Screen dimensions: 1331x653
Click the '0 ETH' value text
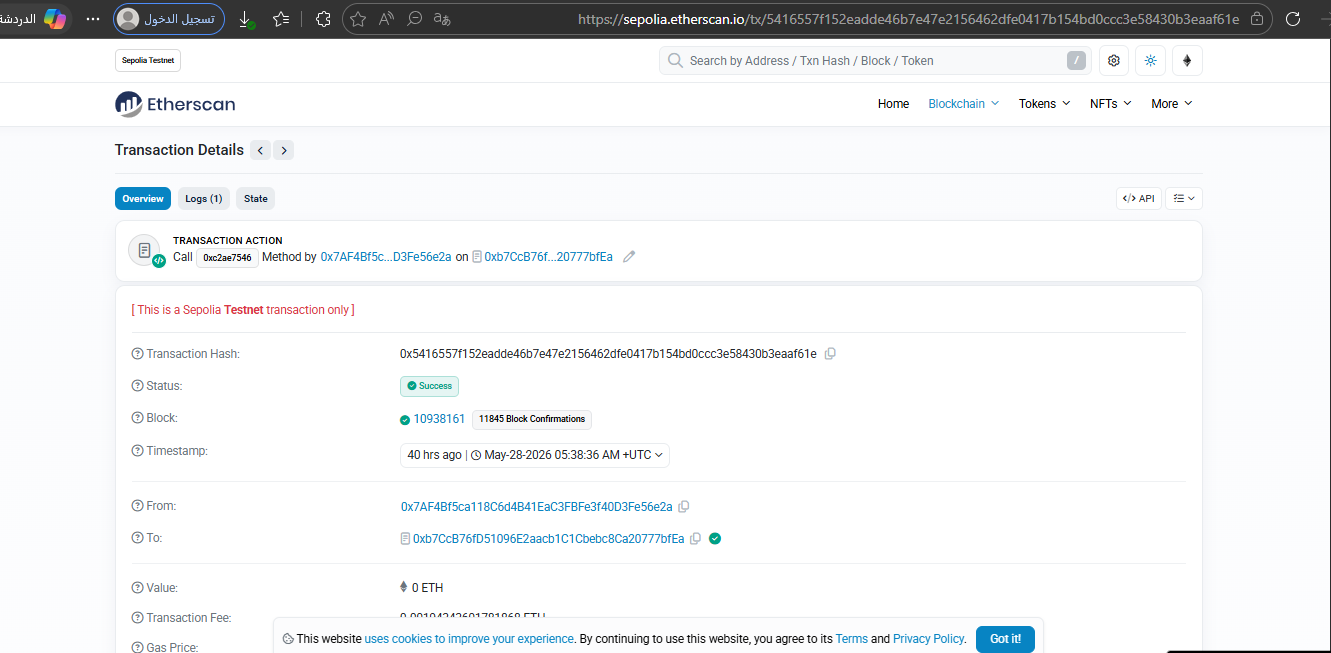pos(427,588)
